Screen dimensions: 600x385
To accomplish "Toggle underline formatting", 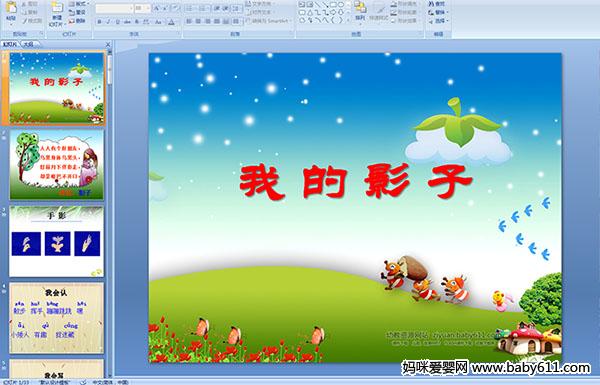I will pyautogui.click(x=117, y=22).
